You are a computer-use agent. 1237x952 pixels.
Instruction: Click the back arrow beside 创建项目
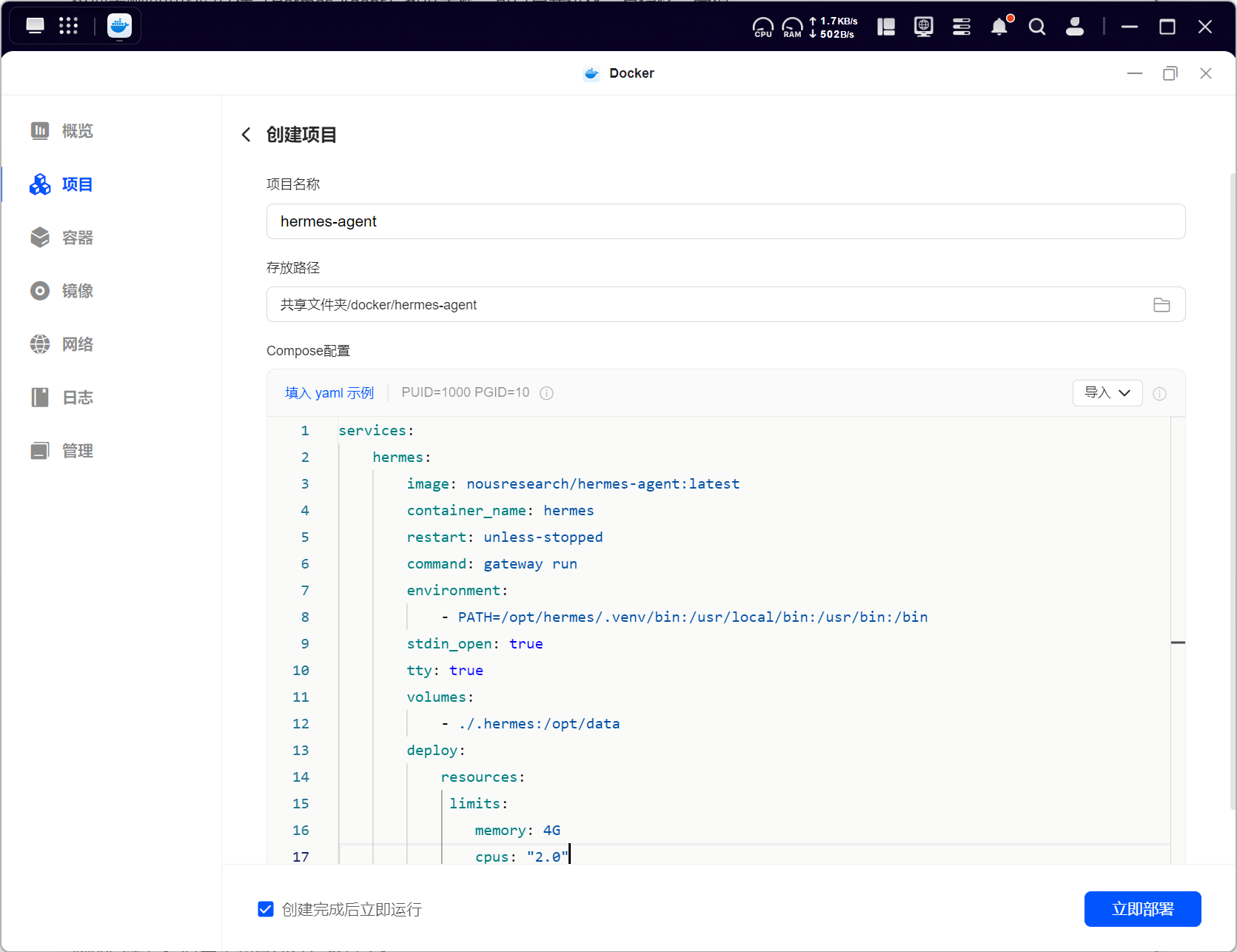[247, 135]
